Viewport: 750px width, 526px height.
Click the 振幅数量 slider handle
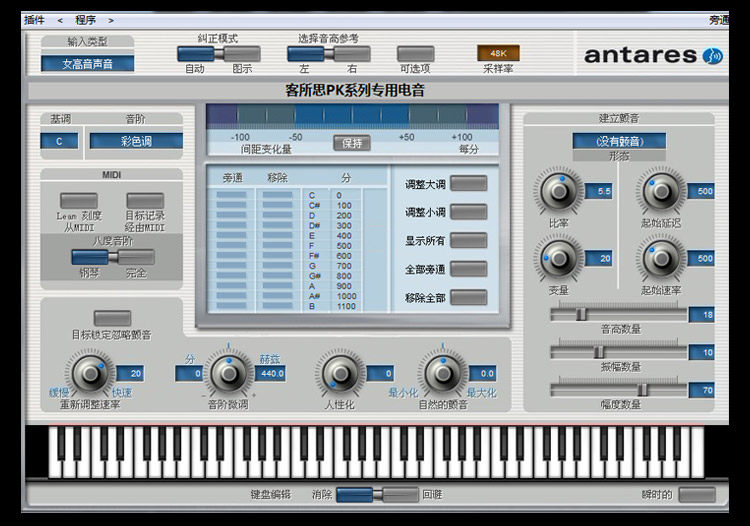point(598,352)
